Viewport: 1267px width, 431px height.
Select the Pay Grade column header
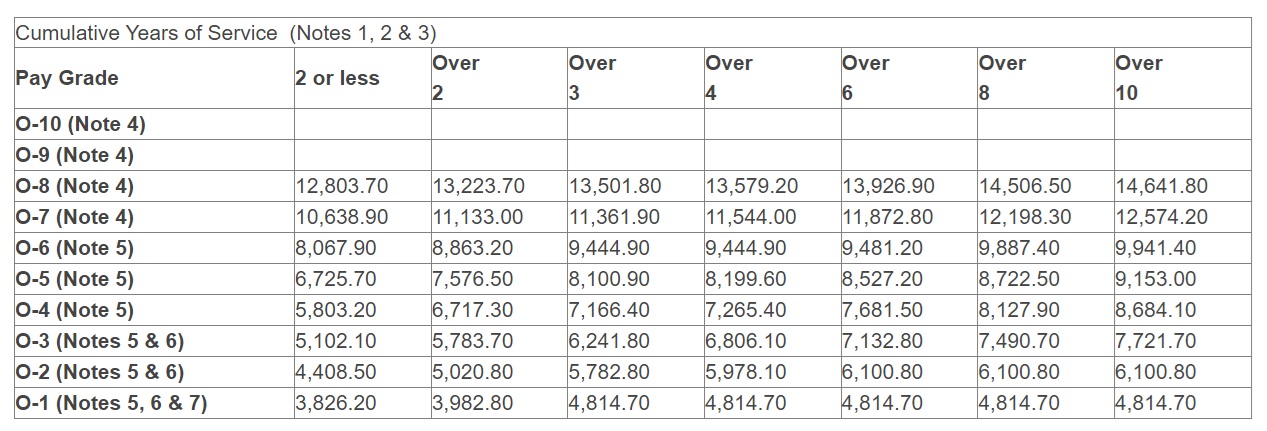[x=67, y=78]
